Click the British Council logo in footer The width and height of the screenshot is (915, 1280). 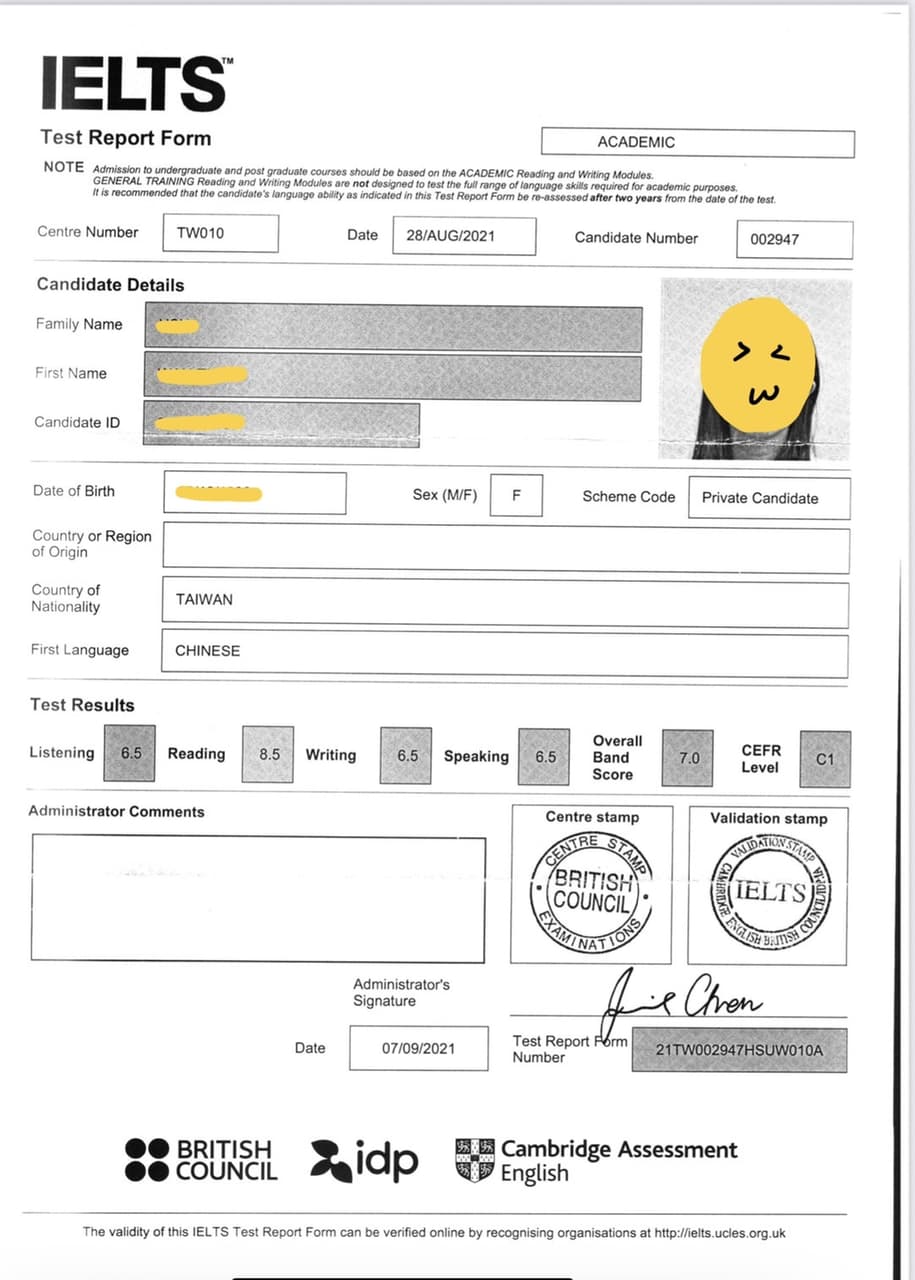[x=201, y=1161]
